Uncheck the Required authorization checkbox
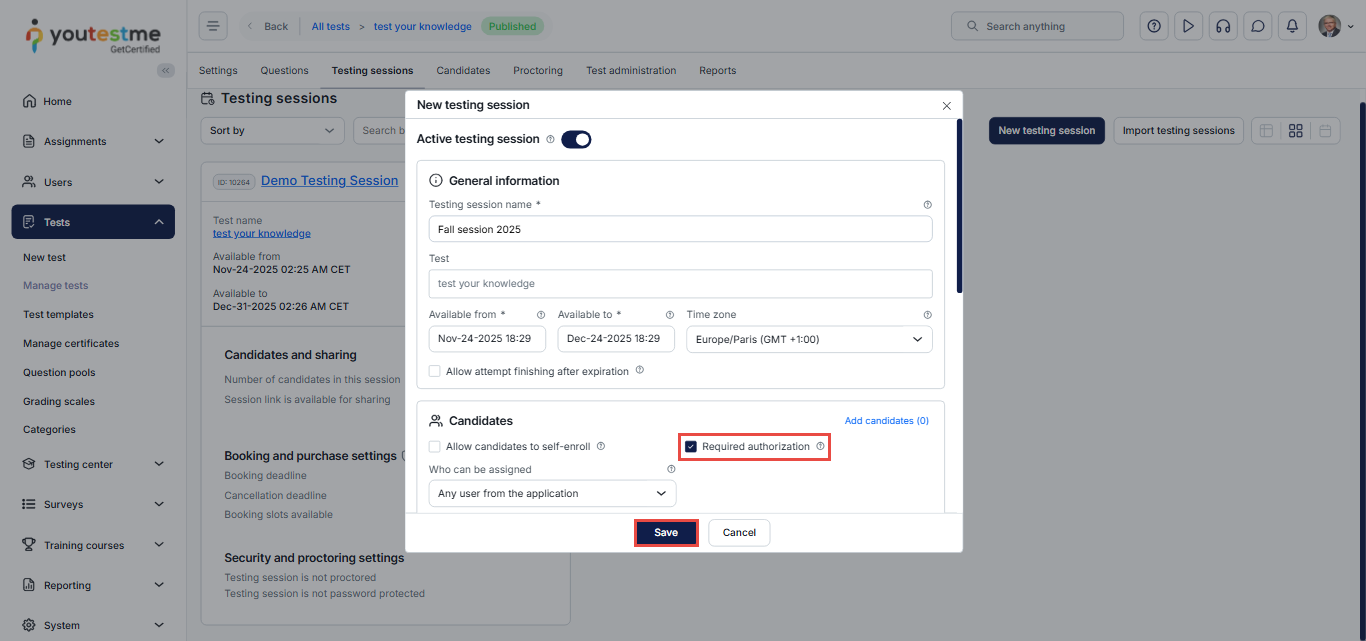Screen dimensions: 1366x641 [x=691, y=447]
